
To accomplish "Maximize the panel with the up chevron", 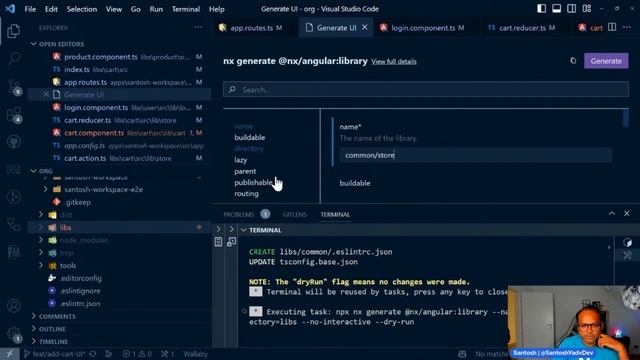I will pos(611,213).
